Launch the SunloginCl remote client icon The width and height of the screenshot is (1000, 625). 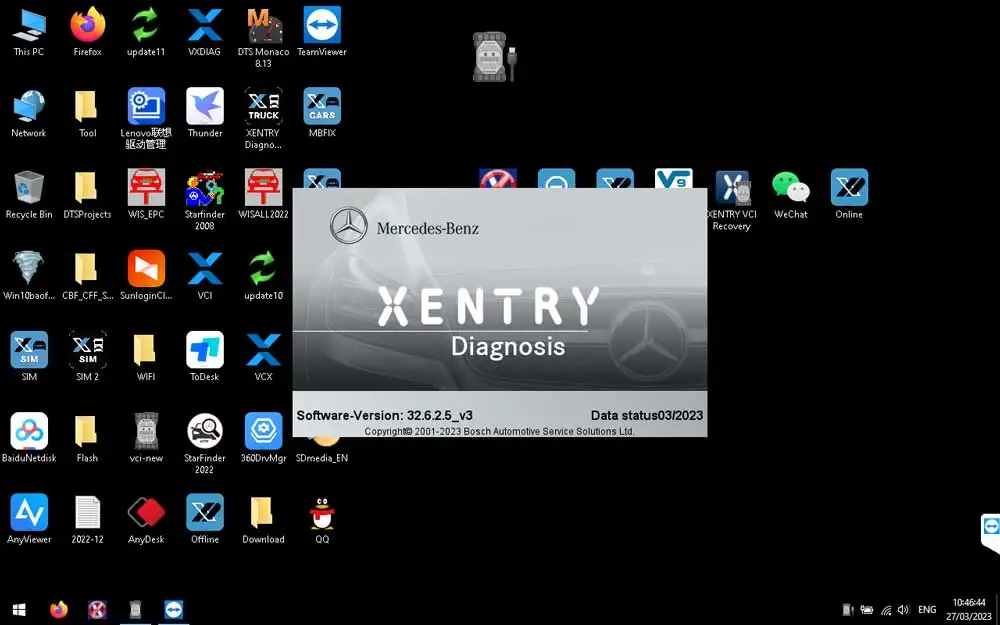pos(146,276)
